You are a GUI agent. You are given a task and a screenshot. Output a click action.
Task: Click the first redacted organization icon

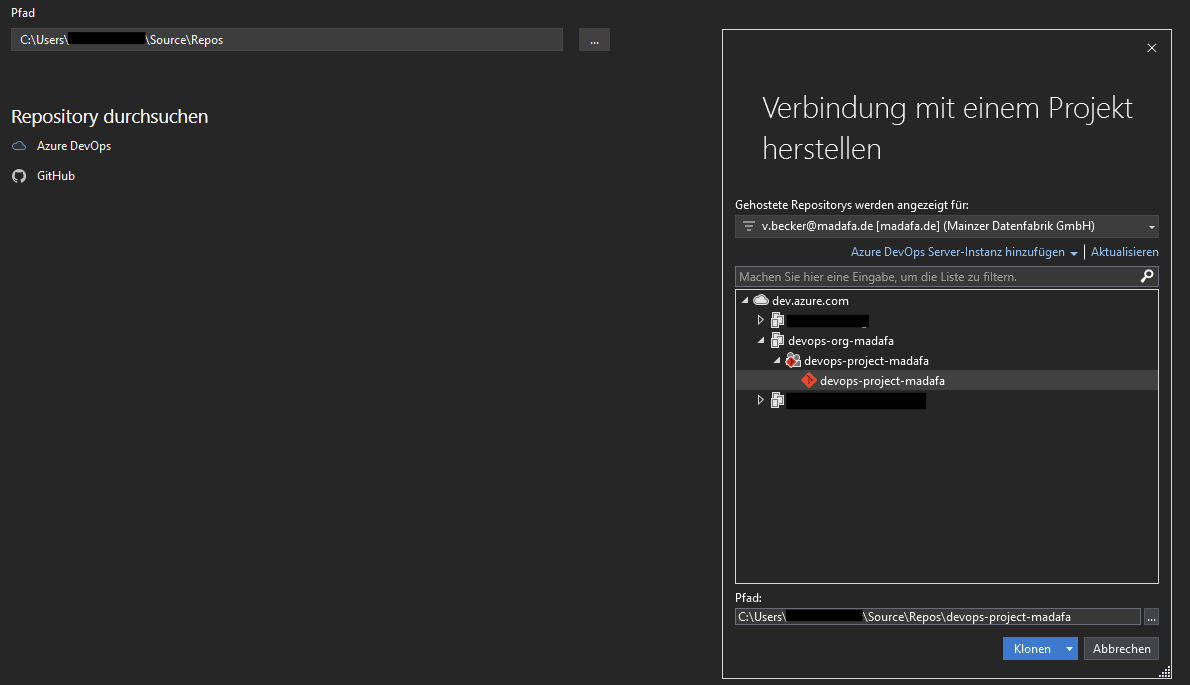[x=777, y=320]
